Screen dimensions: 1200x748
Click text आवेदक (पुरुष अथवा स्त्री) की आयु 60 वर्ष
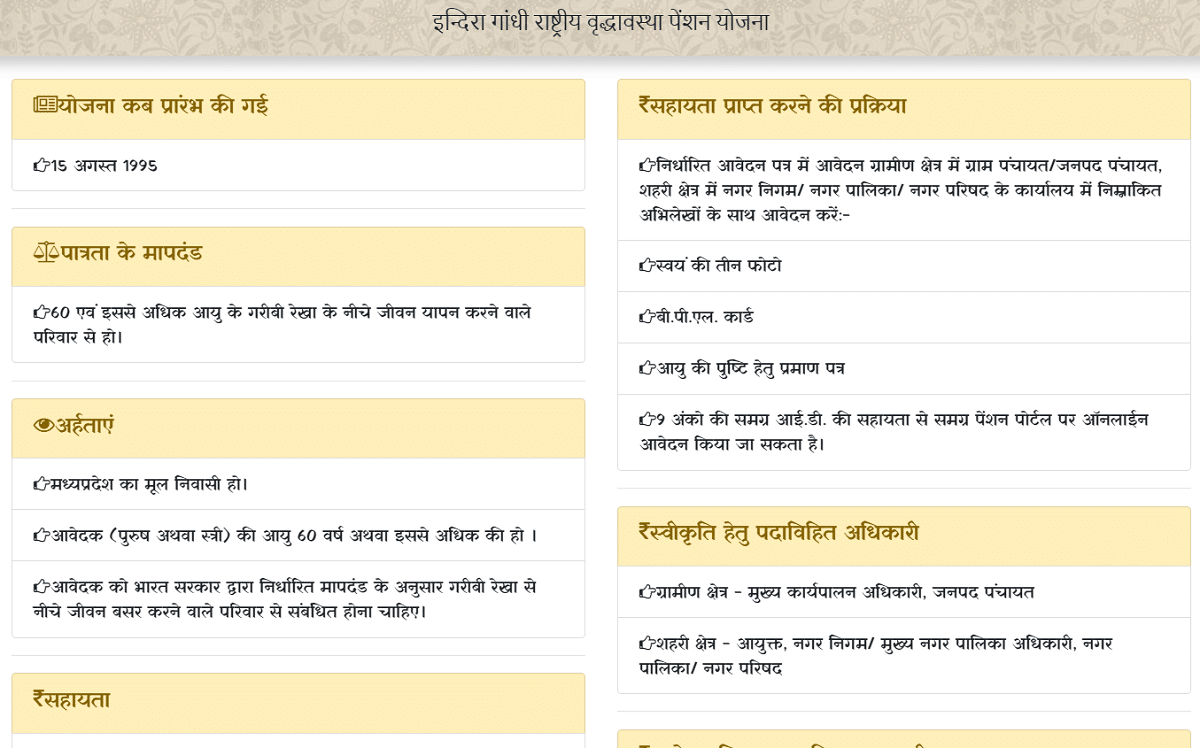pos(294,536)
